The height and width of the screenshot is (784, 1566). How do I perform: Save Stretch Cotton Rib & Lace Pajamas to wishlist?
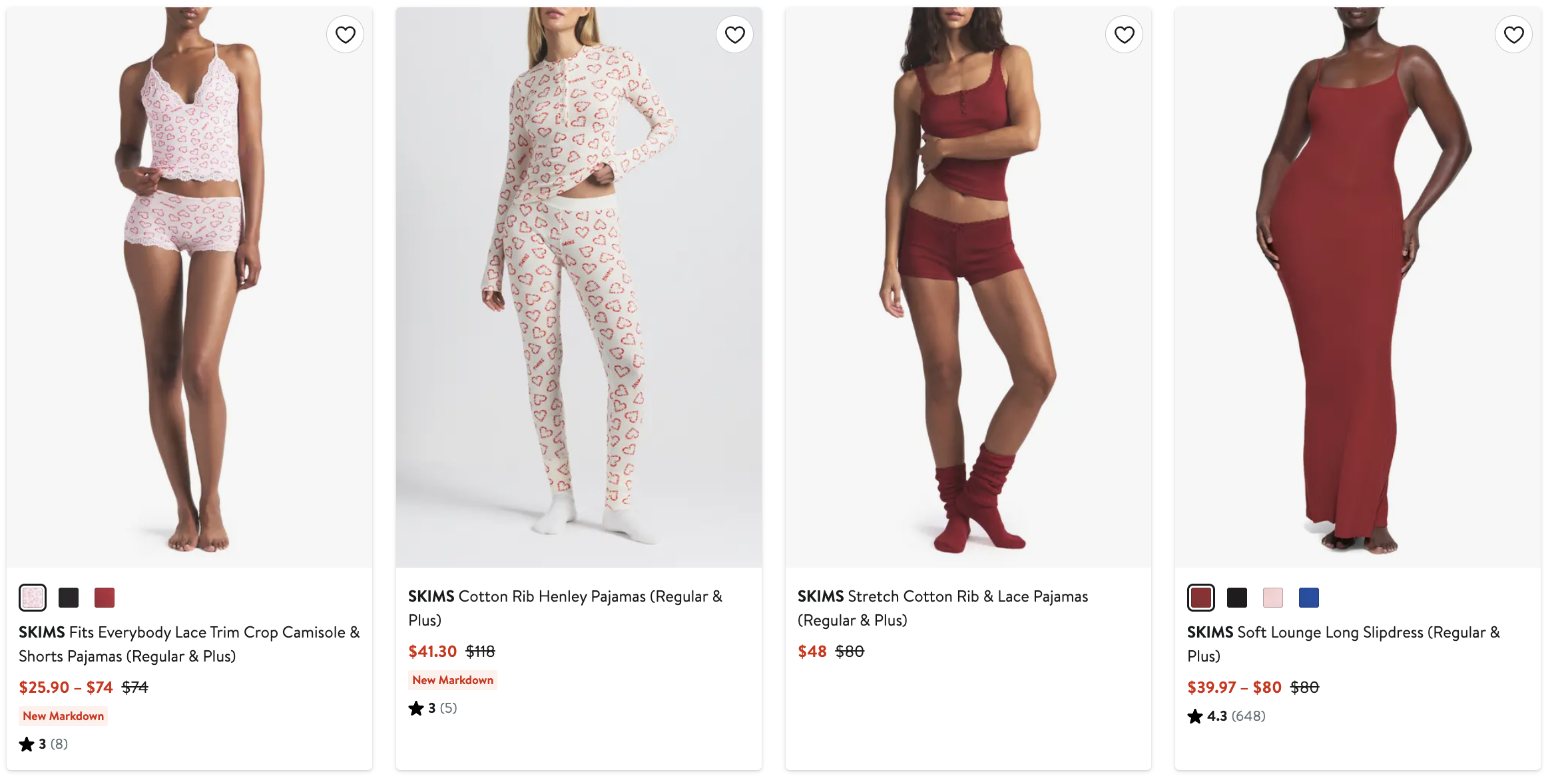point(1124,35)
